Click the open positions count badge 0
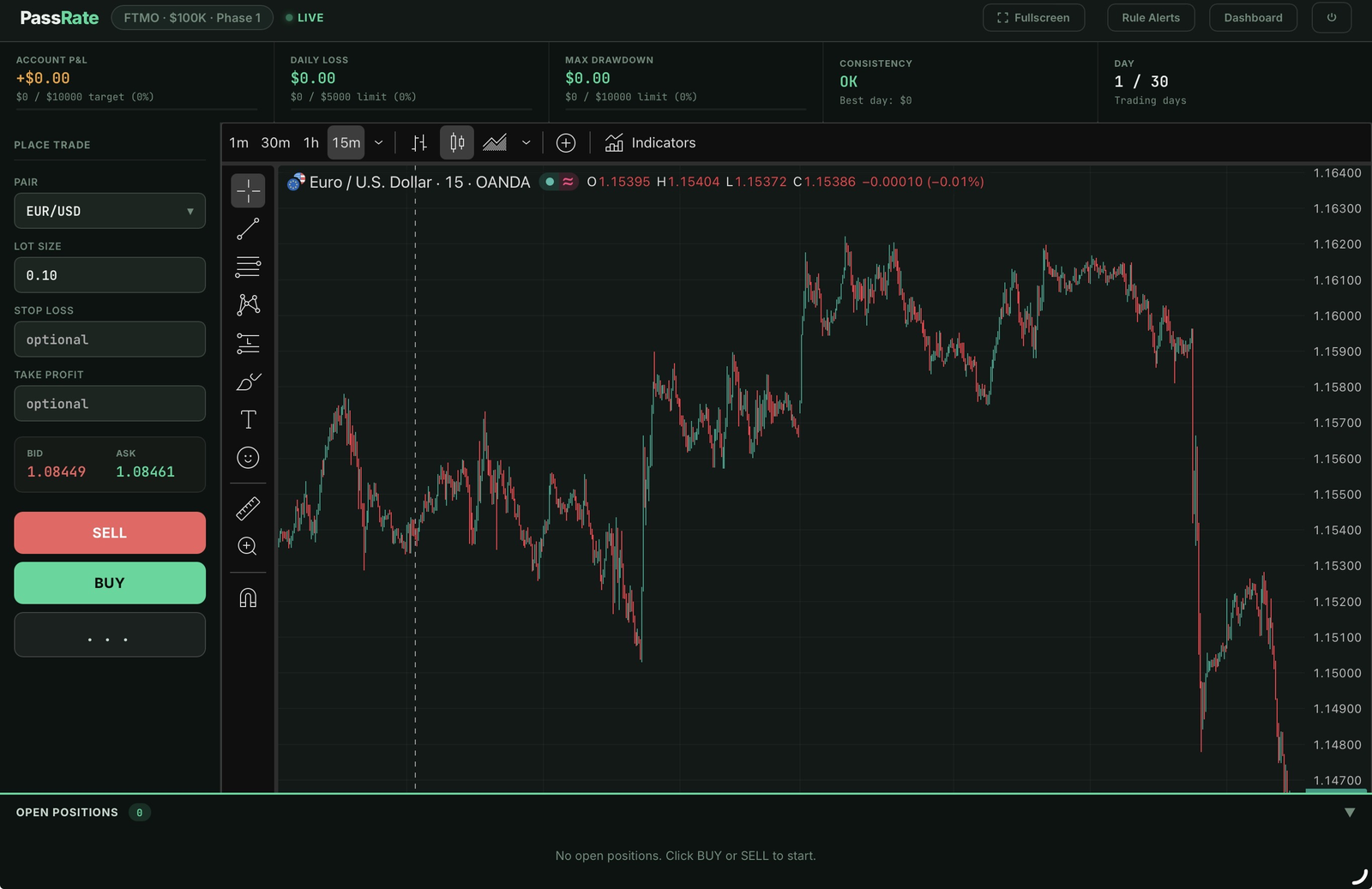This screenshot has width=1372, height=889. coord(140,813)
